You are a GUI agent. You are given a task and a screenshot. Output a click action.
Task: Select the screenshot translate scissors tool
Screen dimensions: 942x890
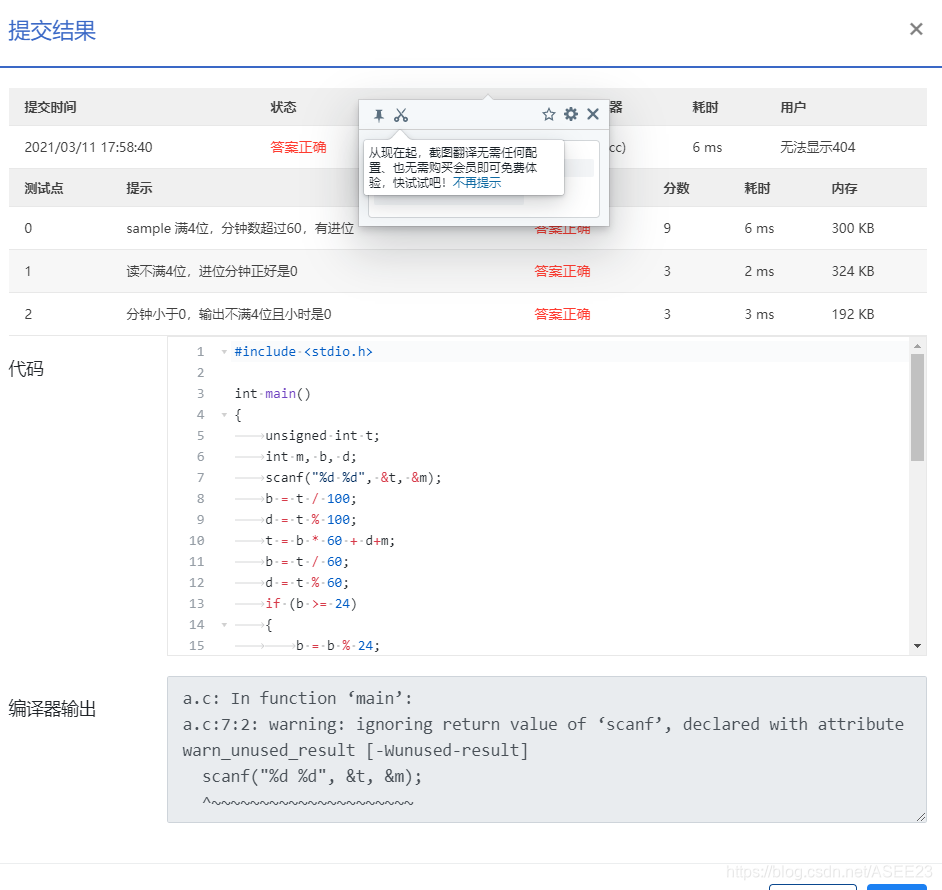click(401, 114)
